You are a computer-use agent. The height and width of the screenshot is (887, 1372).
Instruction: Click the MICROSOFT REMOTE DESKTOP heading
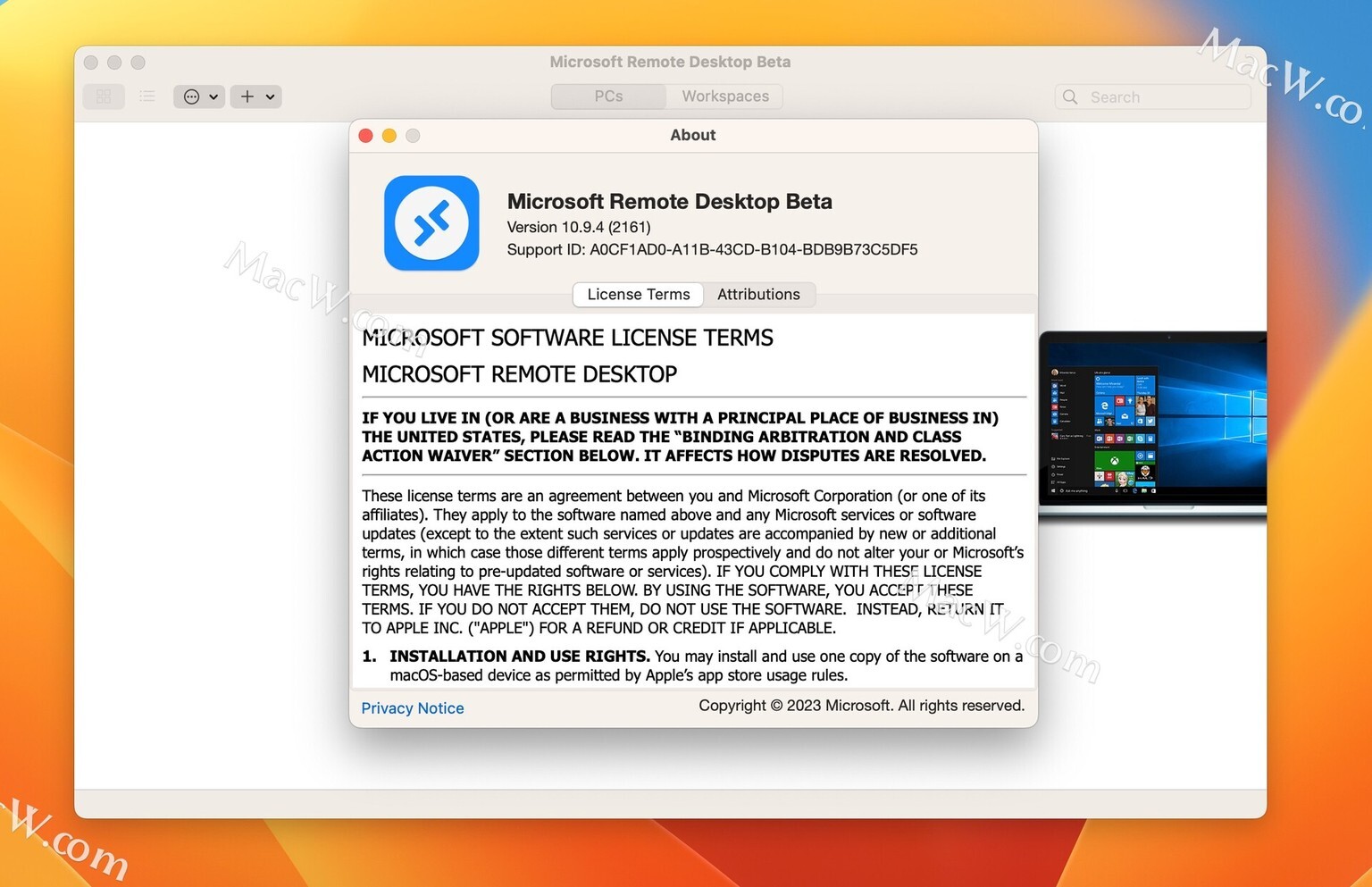[519, 374]
